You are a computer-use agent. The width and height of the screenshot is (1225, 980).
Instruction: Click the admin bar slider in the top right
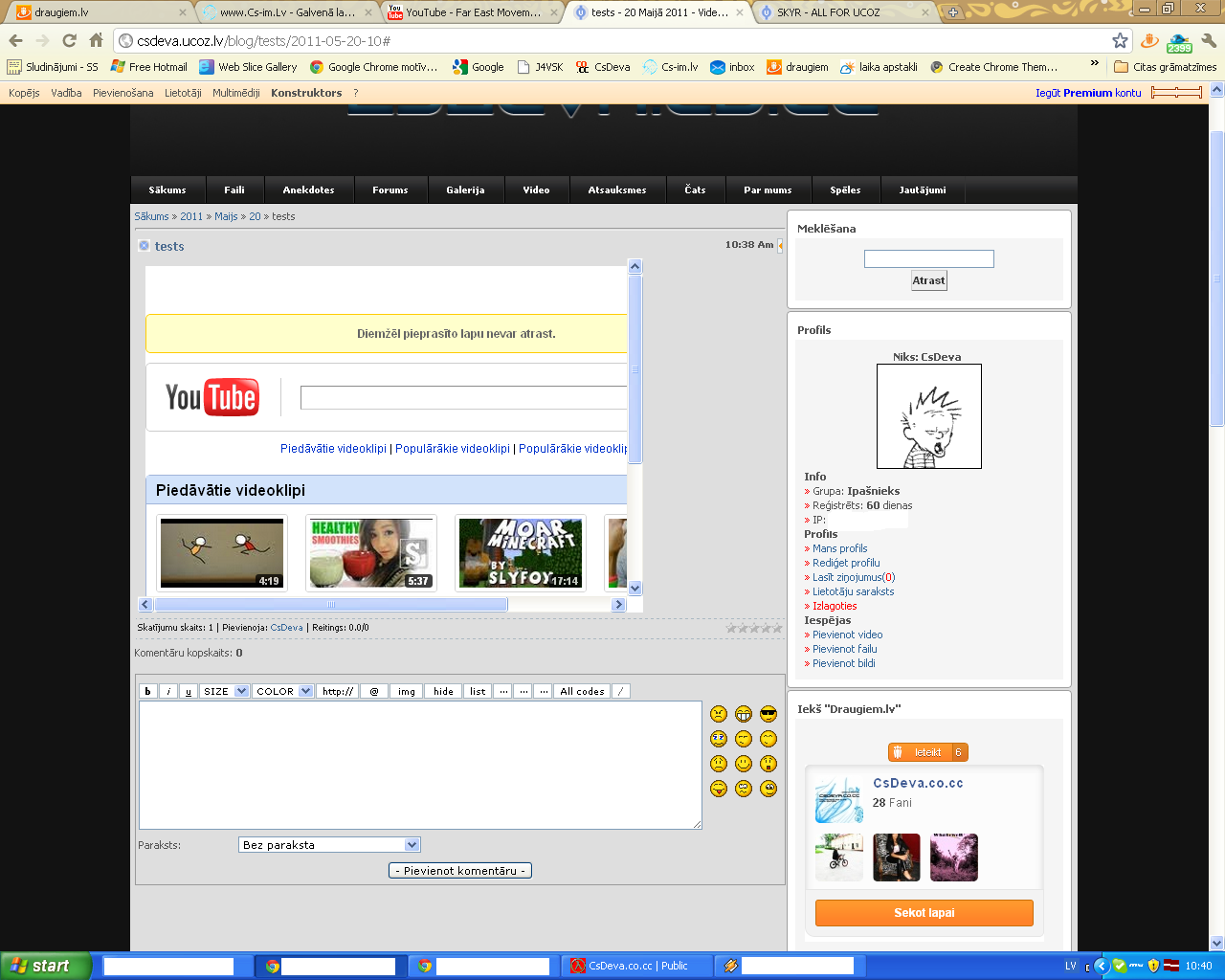pos(1177,93)
